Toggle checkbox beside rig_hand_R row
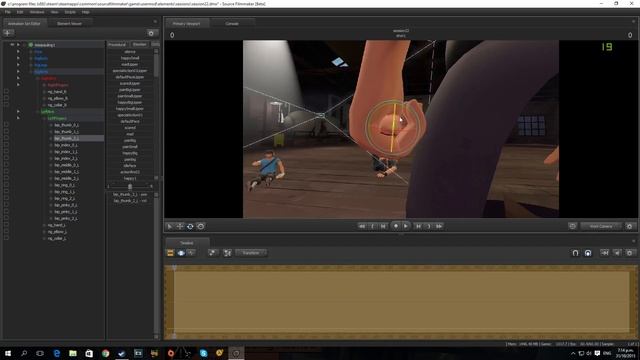 click(6, 91)
